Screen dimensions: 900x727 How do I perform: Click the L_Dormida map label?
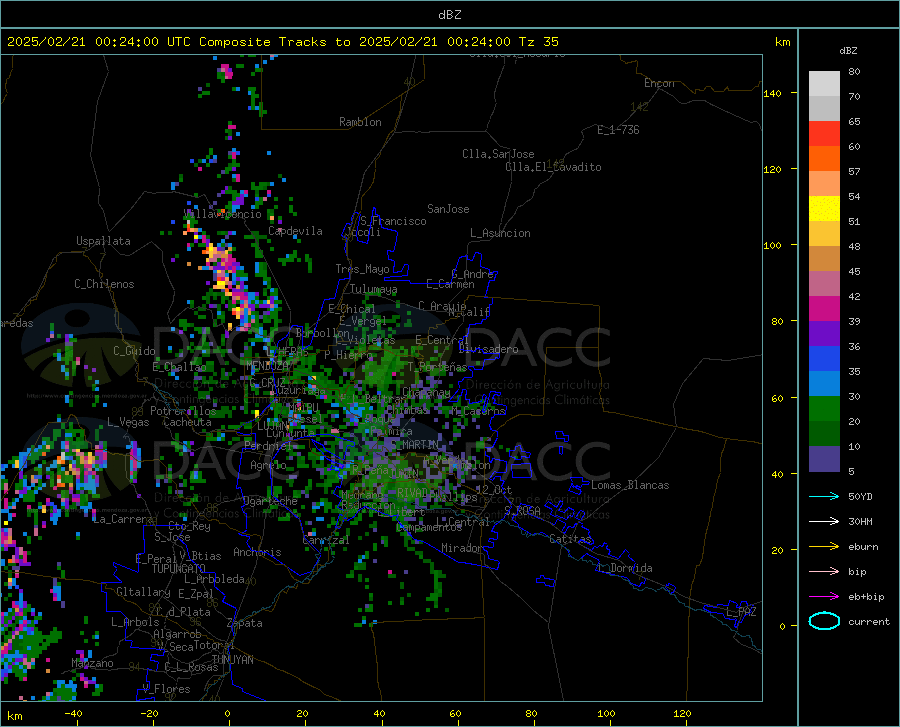[624, 568]
